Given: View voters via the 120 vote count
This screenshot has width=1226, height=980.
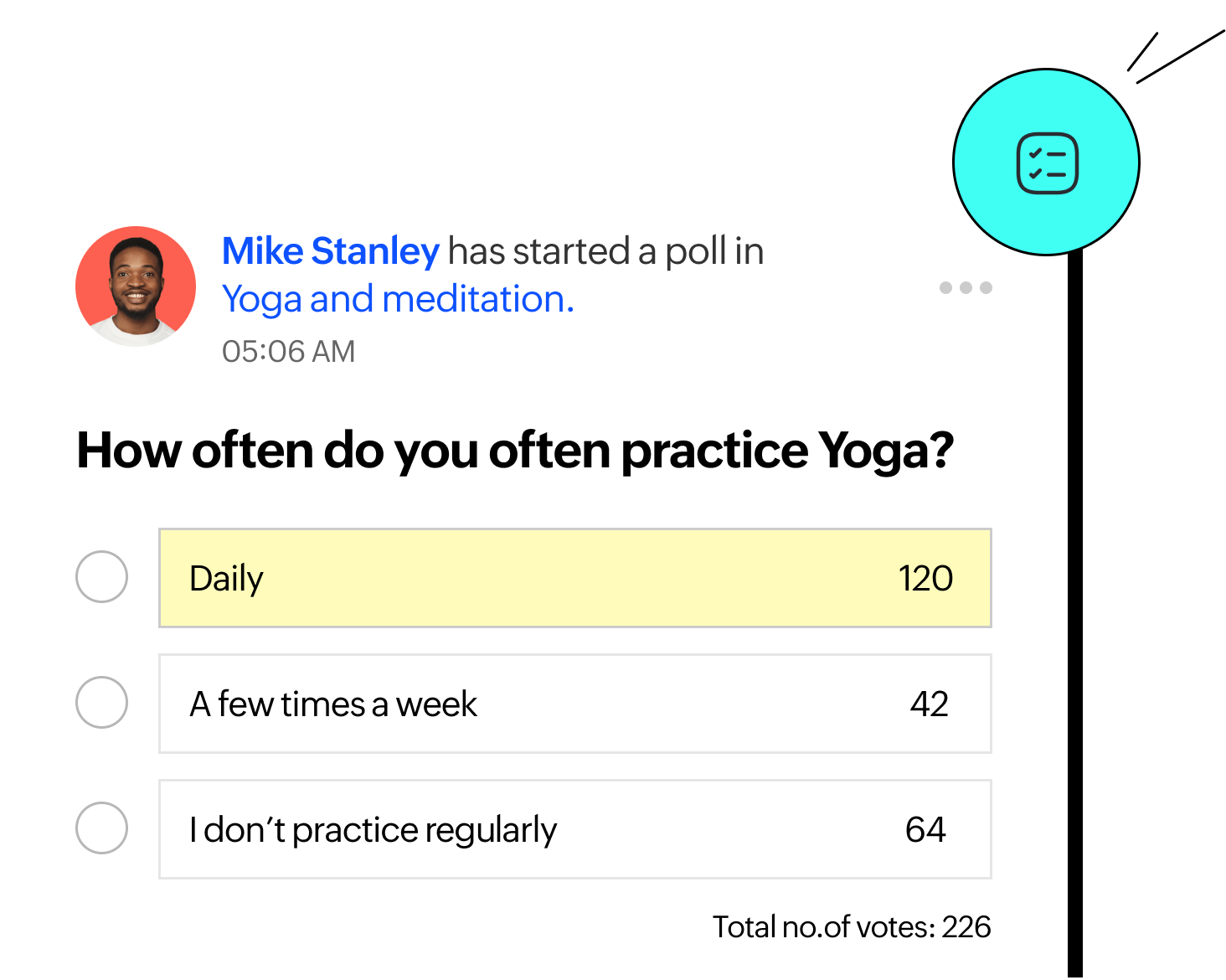Looking at the screenshot, I should pyautogui.click(x=925, y=578).
